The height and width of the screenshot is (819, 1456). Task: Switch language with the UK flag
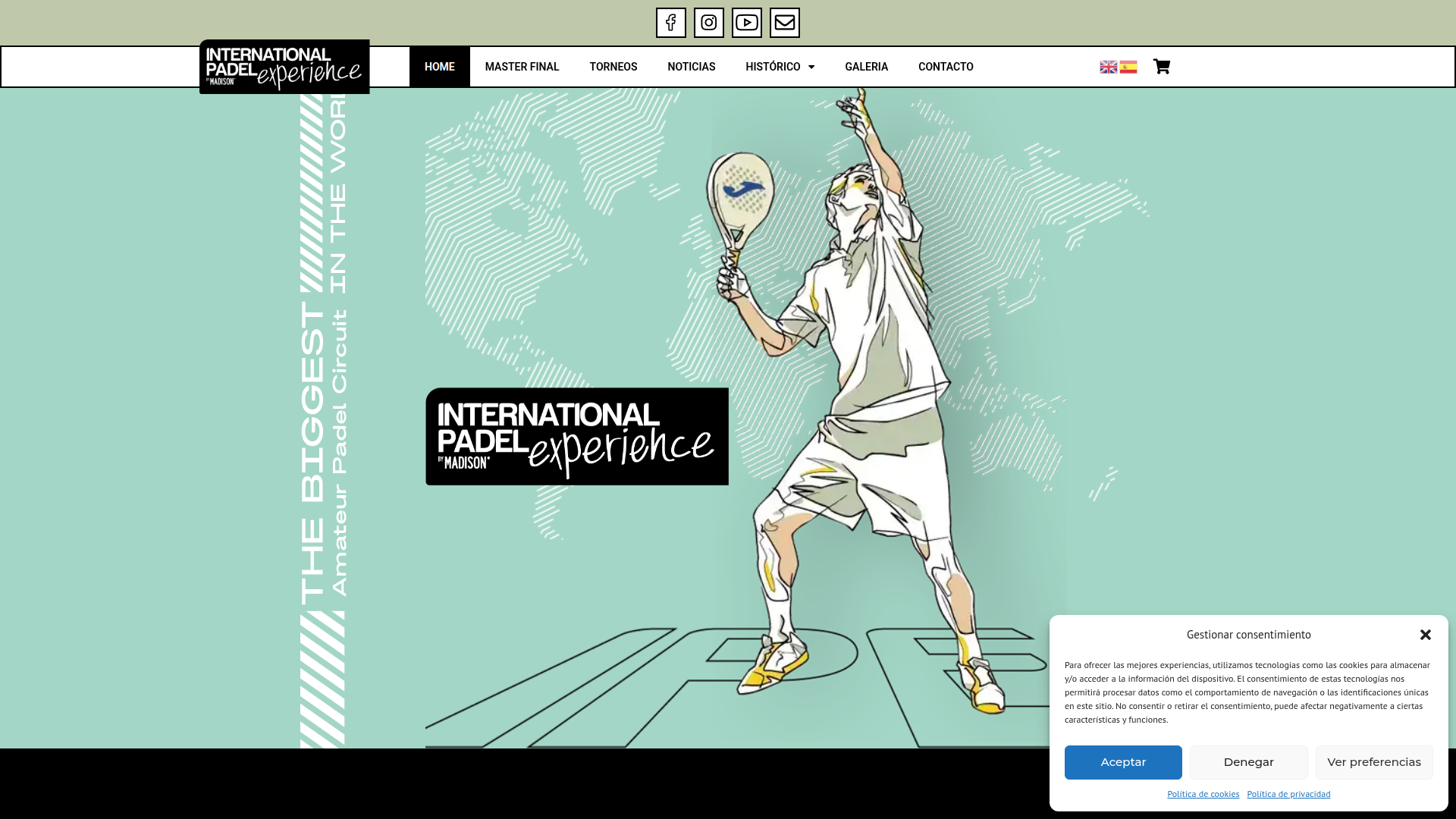[1108, 67]
